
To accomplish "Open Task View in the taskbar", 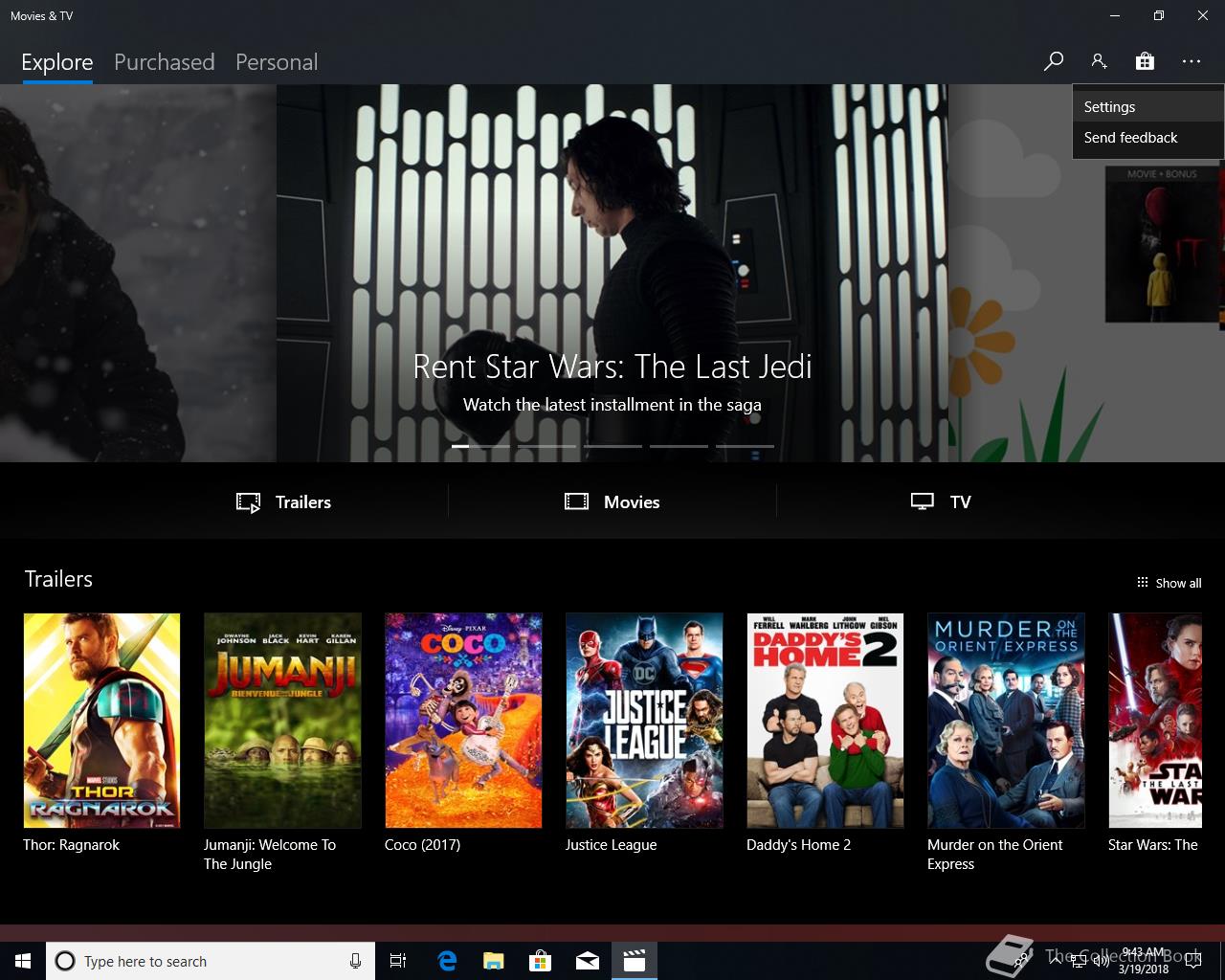I will tap(398, 961).
